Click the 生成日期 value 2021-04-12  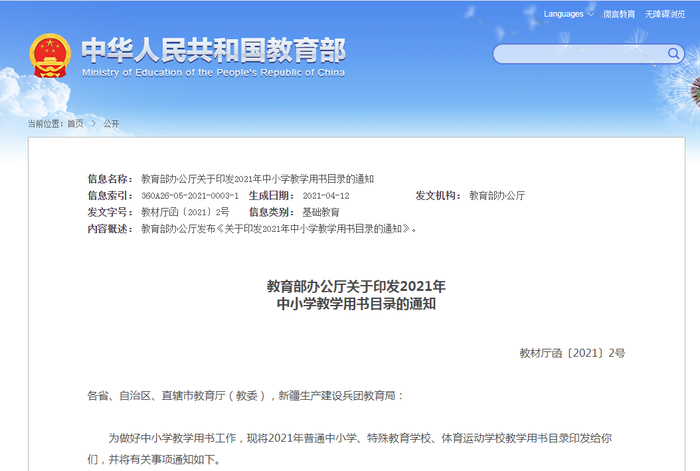point(326,196)
